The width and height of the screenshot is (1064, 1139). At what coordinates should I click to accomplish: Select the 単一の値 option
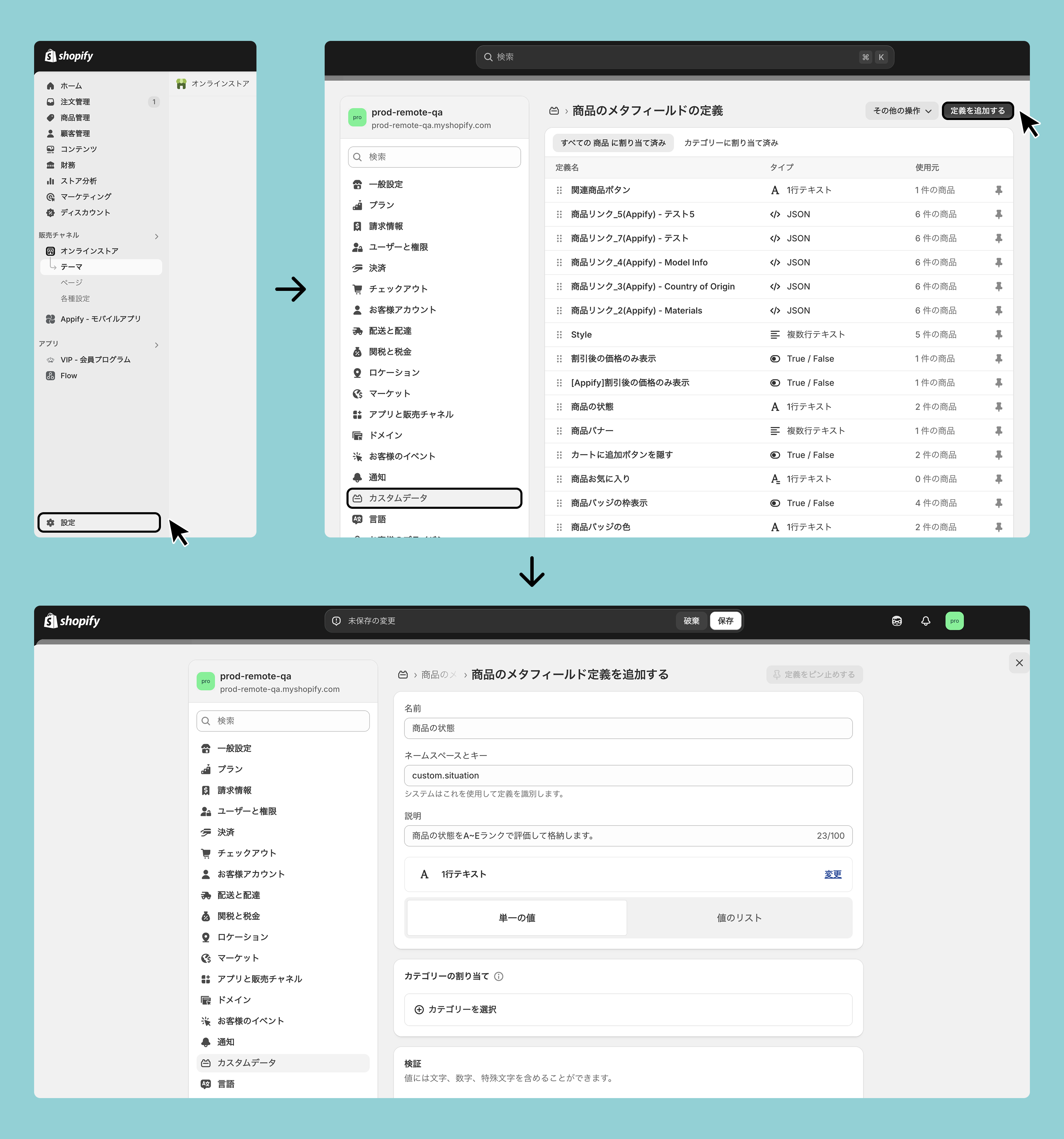pyautogui.click(x=516, y=917)
